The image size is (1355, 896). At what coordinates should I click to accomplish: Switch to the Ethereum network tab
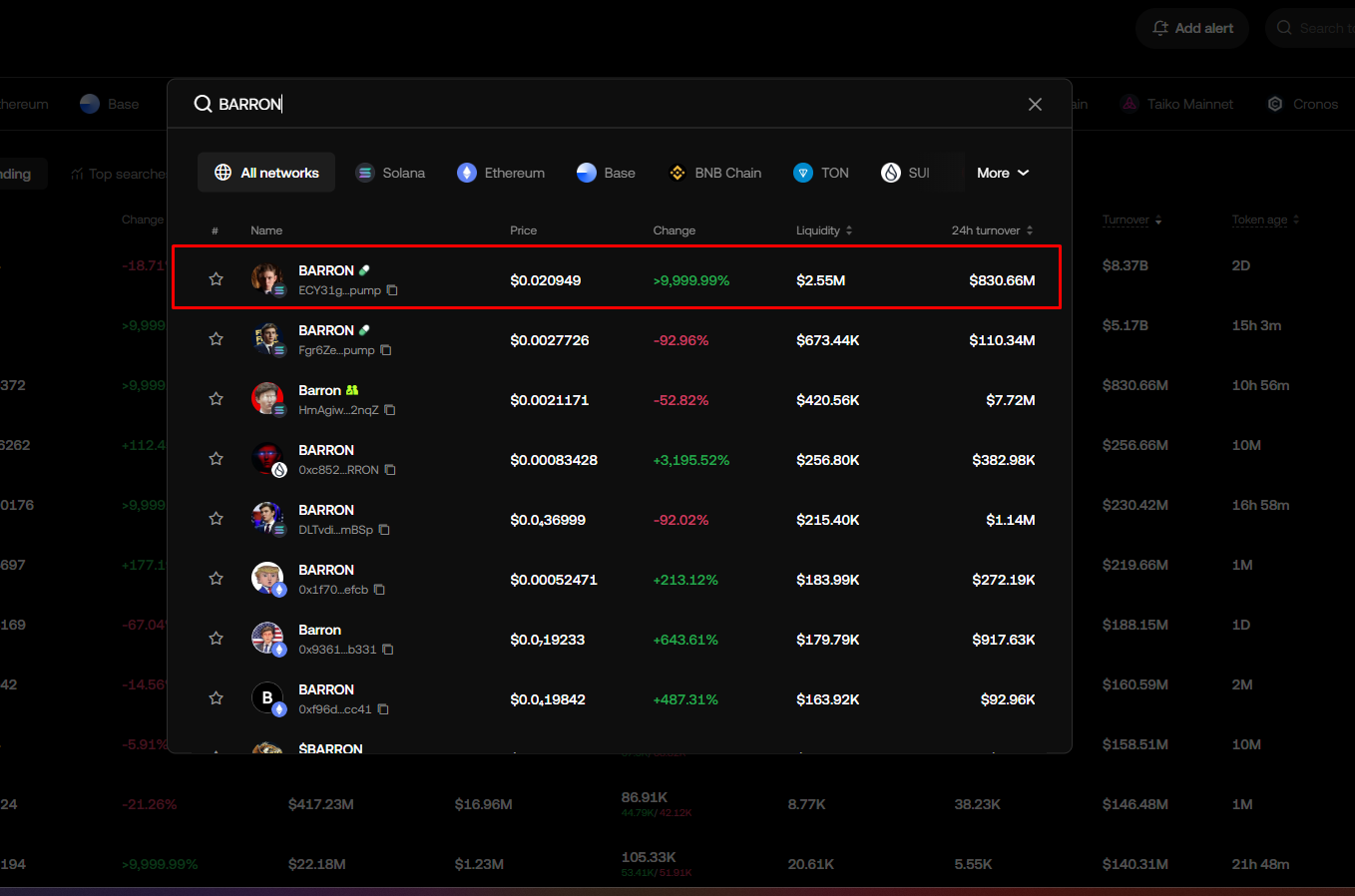tap(501, 173)
